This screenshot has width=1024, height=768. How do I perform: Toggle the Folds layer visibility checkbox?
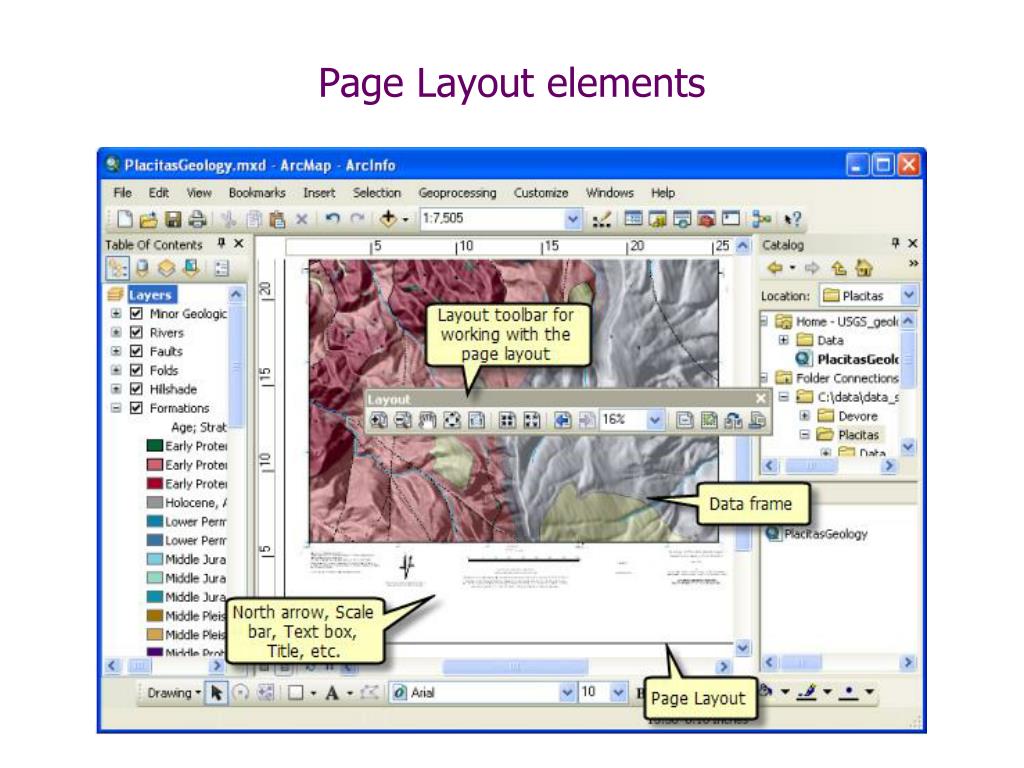coord(136,370)
